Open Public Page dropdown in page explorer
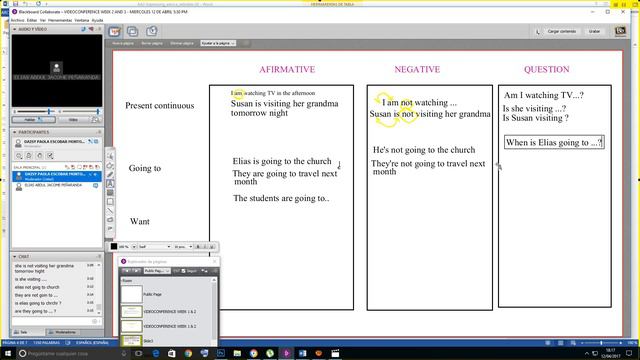Screen dimensions: 640x360 [157, 271]
